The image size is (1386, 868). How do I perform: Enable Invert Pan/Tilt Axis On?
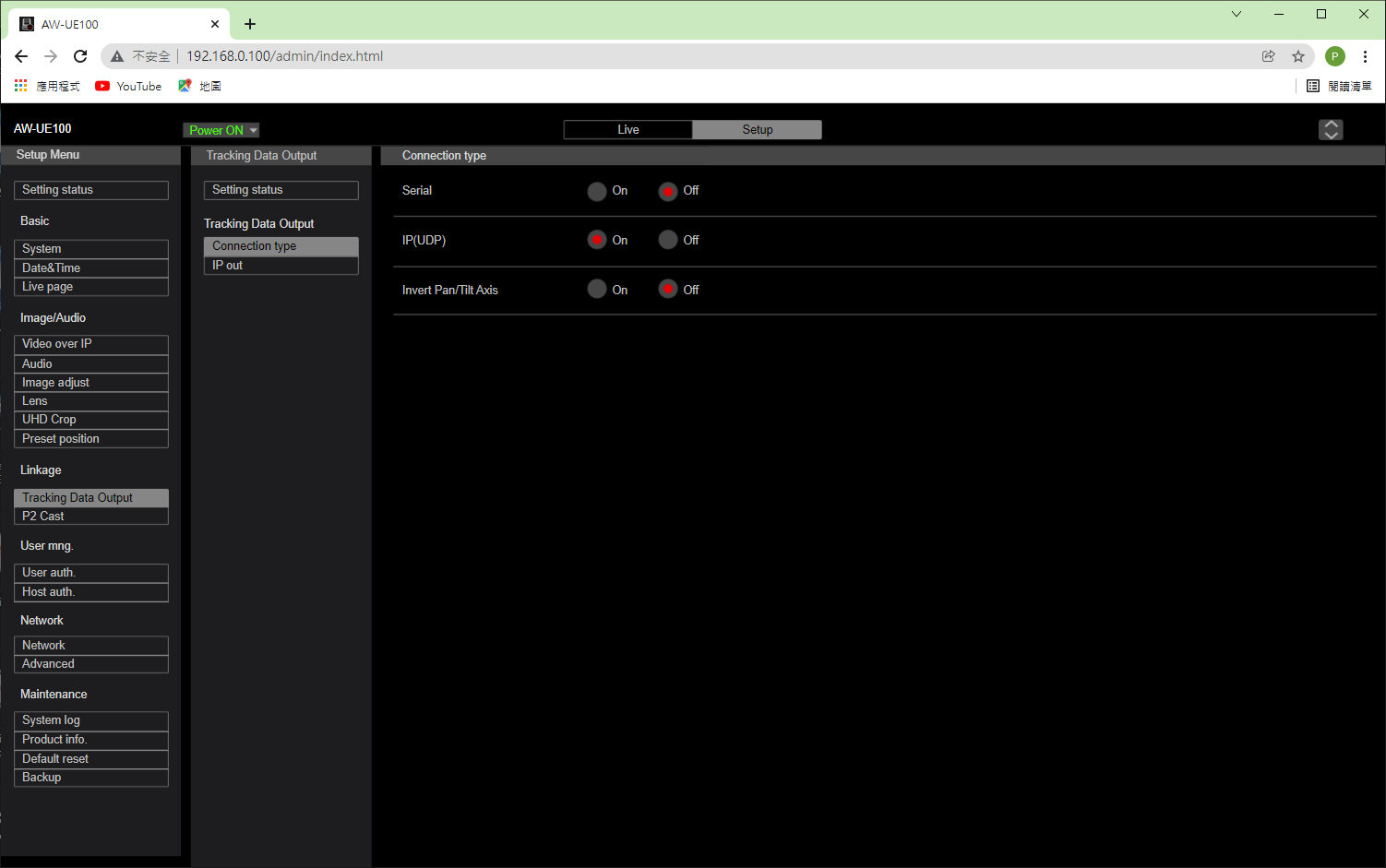point(597,290)
